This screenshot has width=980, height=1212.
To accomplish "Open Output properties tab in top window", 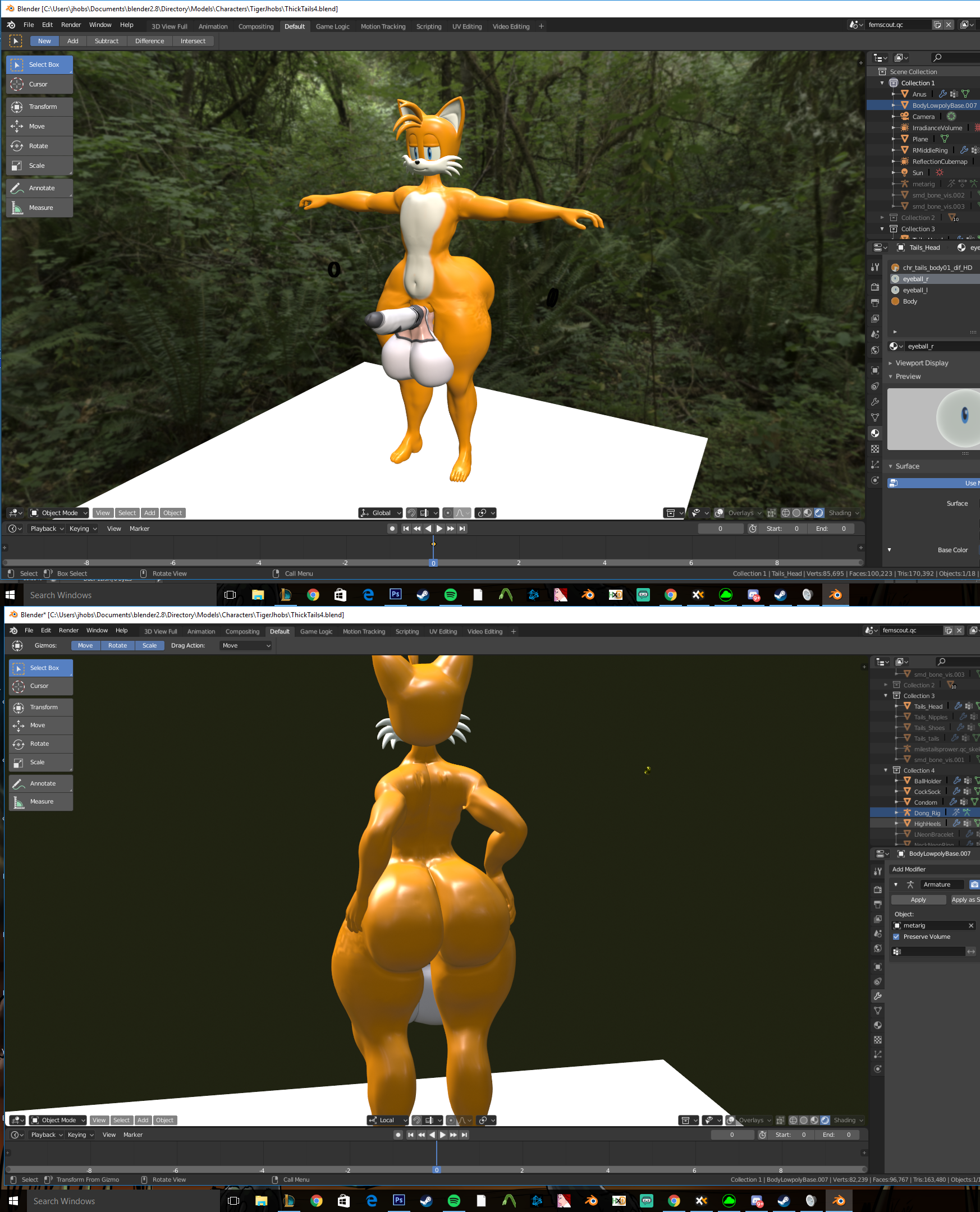I will pyautogui.click(x=875, y=303).
